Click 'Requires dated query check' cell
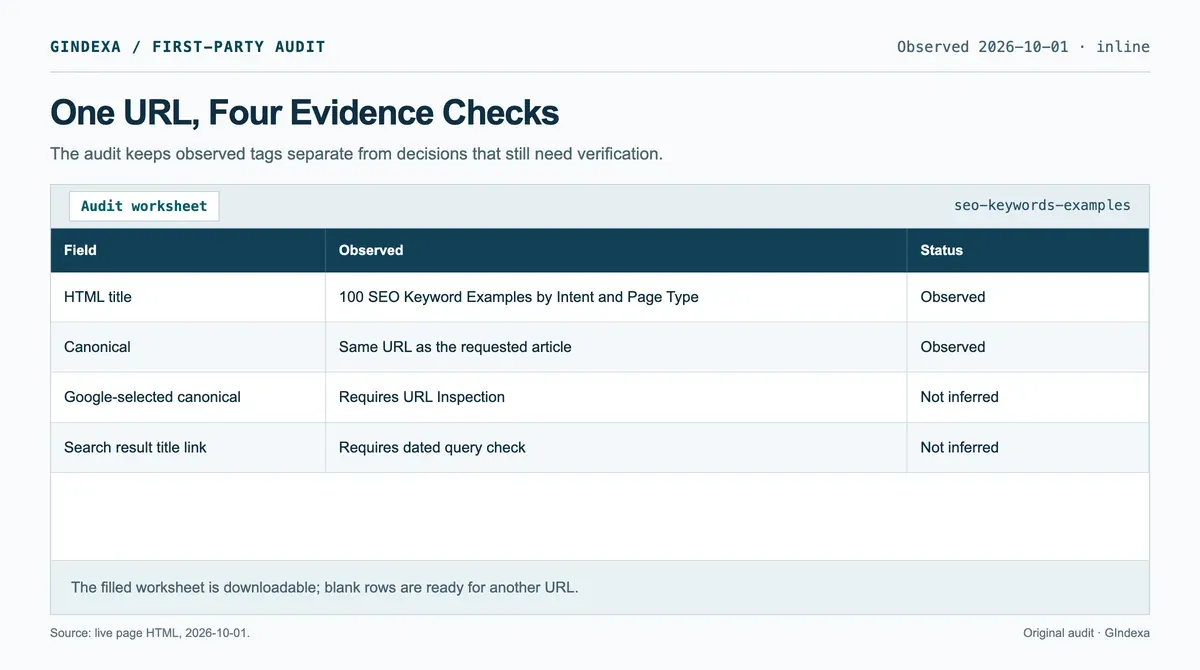This screenshot has width=1200, height=670. 616,447
